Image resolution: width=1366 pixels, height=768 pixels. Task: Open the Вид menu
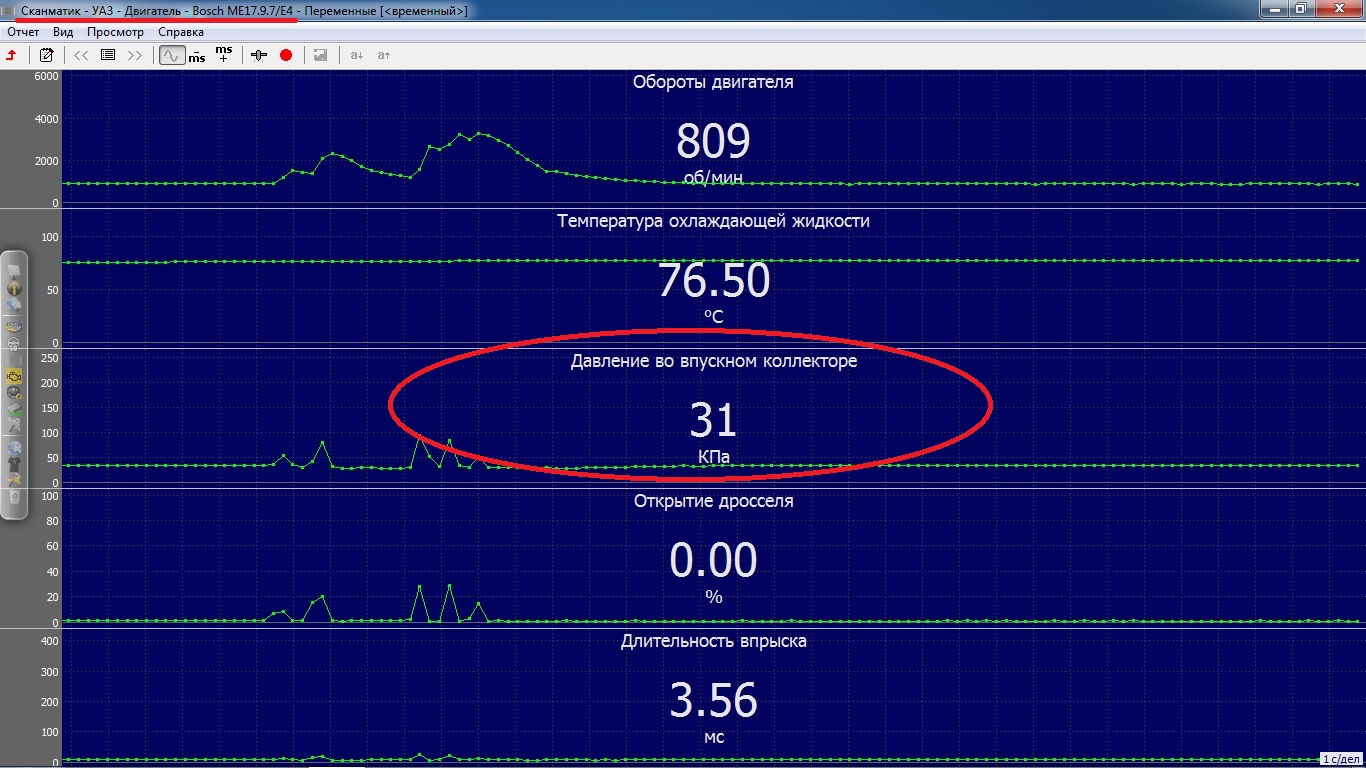point(63,32)
